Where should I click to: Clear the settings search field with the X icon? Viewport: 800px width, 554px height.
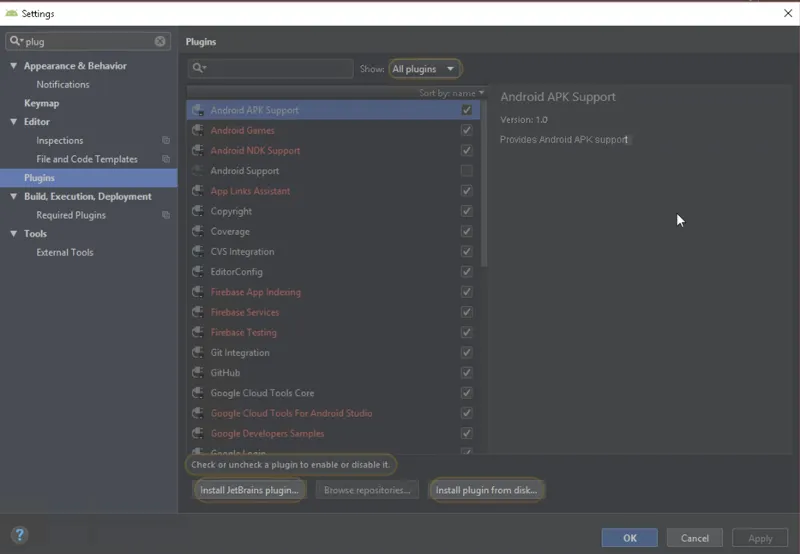tap(160, 41)
